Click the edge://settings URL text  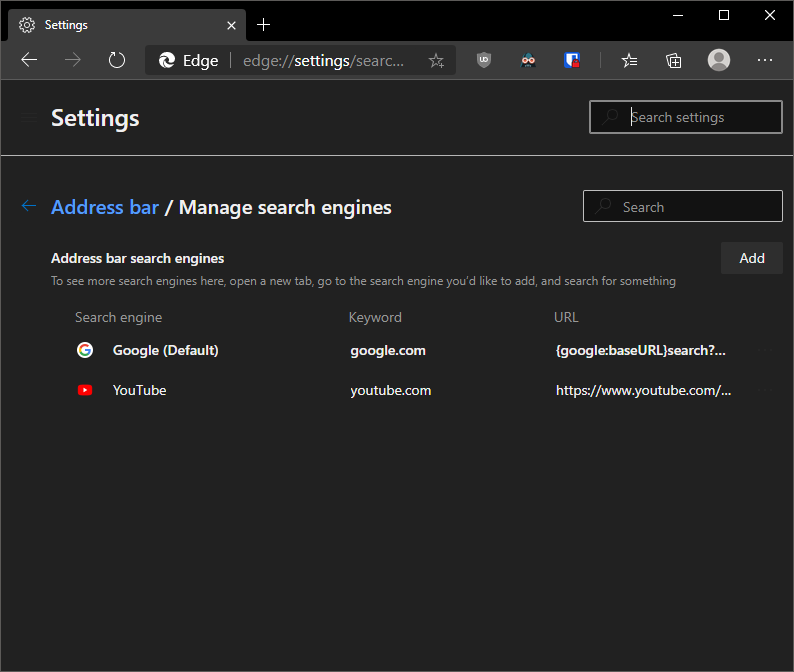click(324, 61)
